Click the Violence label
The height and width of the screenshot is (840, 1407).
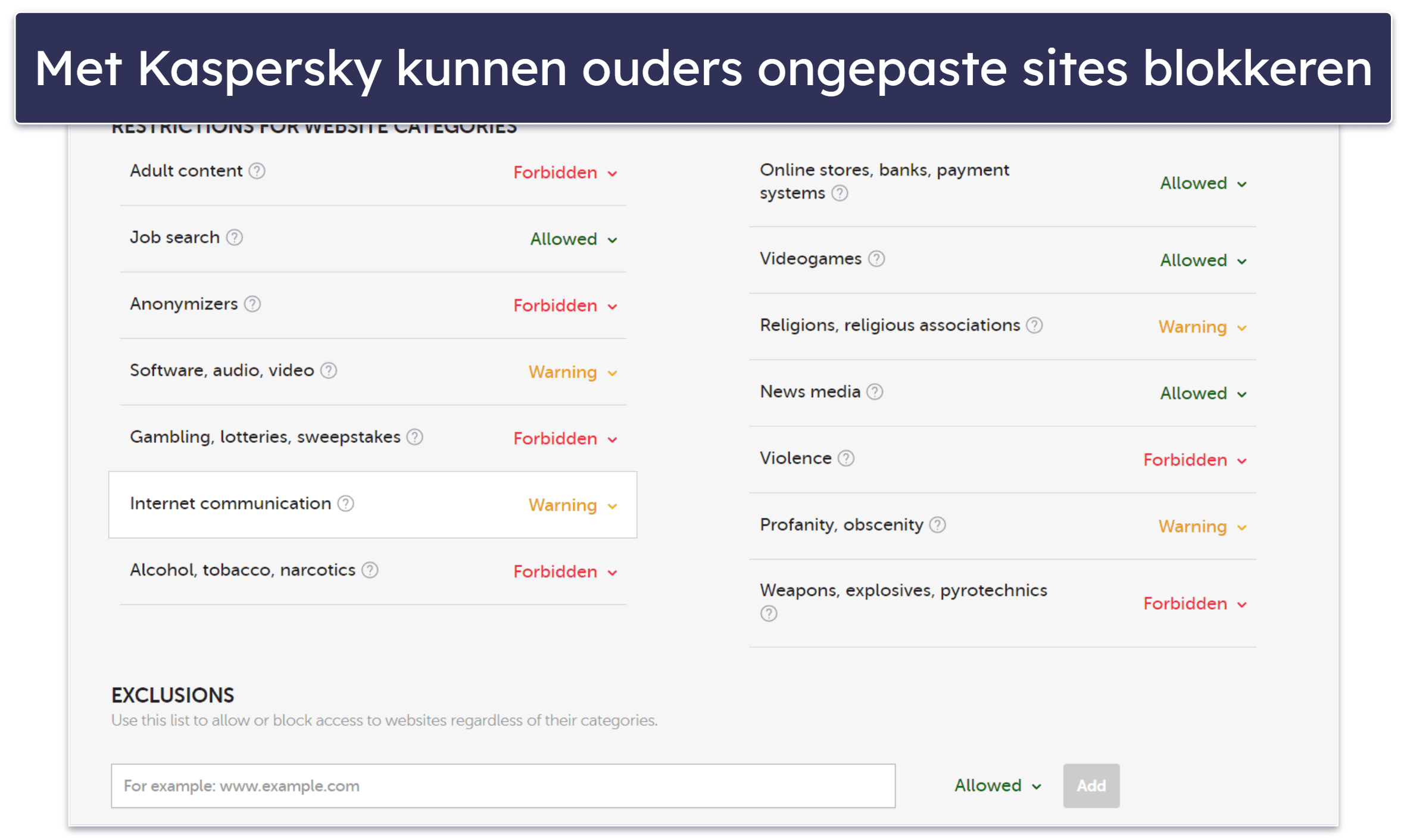pyautogui.click(x=795, y=458)
